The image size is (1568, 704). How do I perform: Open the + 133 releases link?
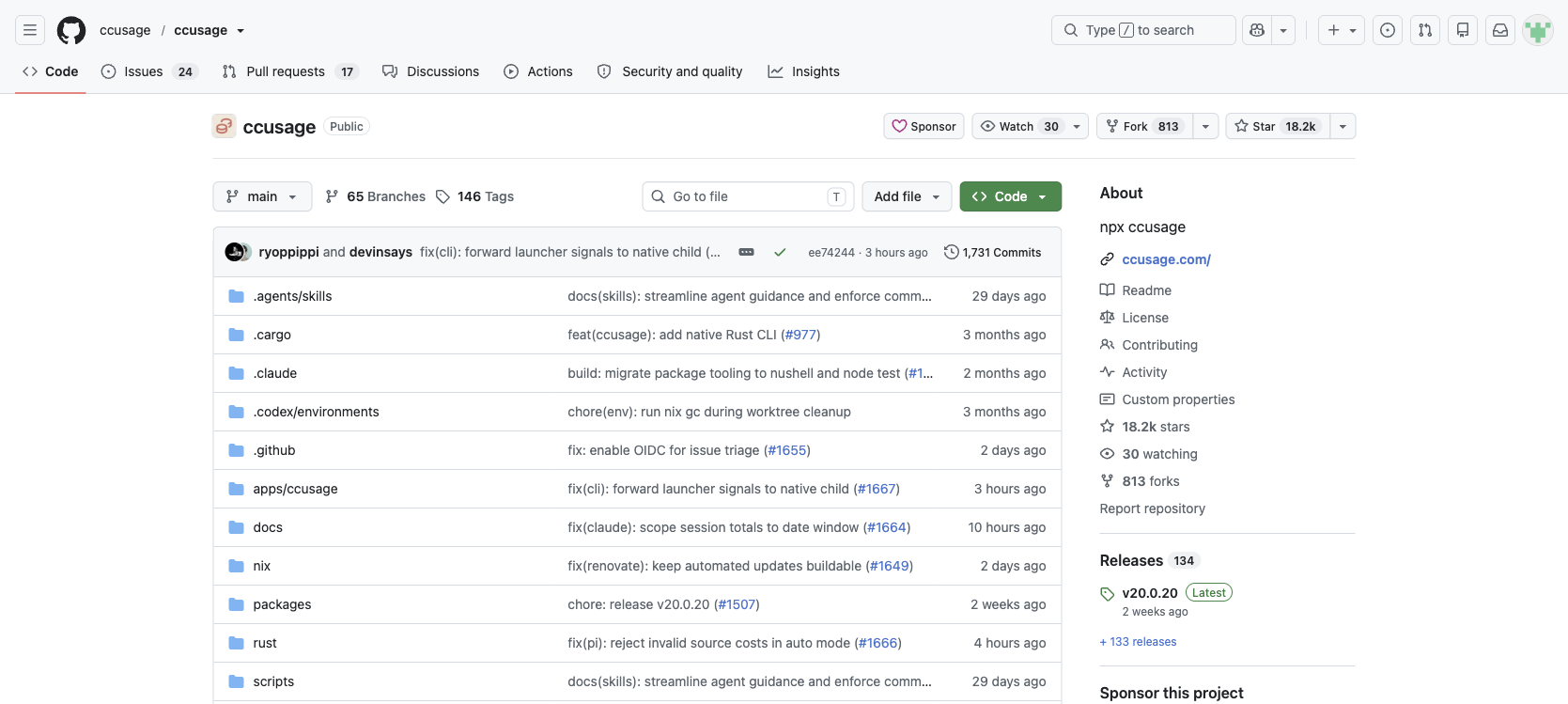click(1138, 642)
